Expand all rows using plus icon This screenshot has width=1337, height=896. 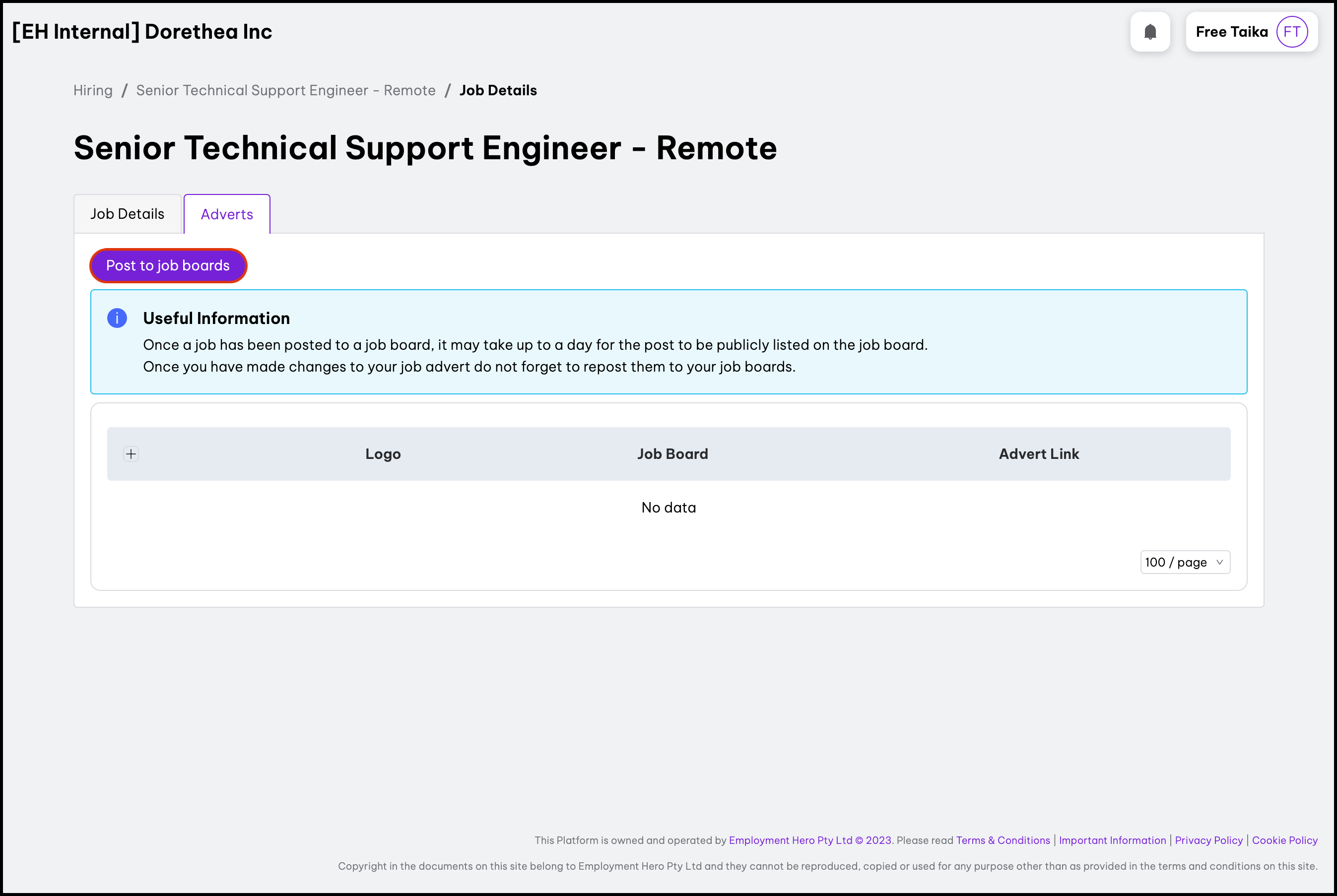131,454
